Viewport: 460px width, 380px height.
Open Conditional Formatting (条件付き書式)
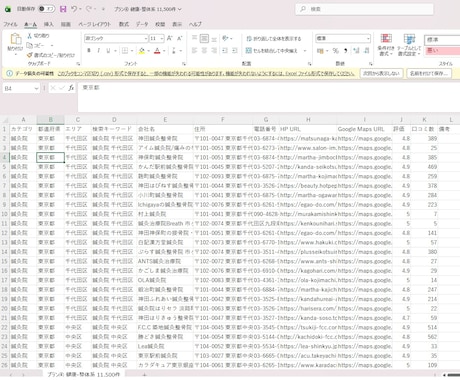pos(386,45)
